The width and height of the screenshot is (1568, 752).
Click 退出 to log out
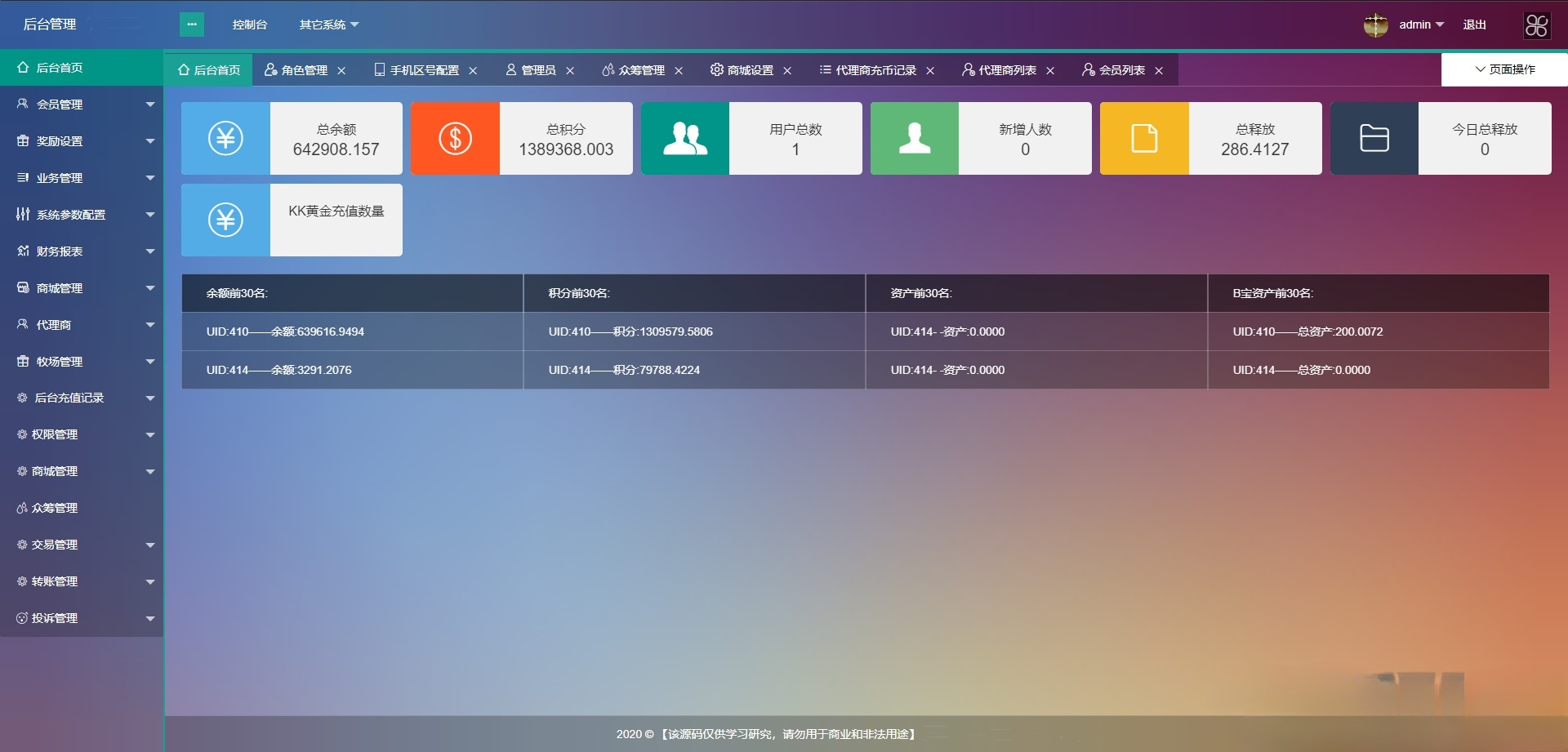pyautogui.click(x=1473, y=24)
